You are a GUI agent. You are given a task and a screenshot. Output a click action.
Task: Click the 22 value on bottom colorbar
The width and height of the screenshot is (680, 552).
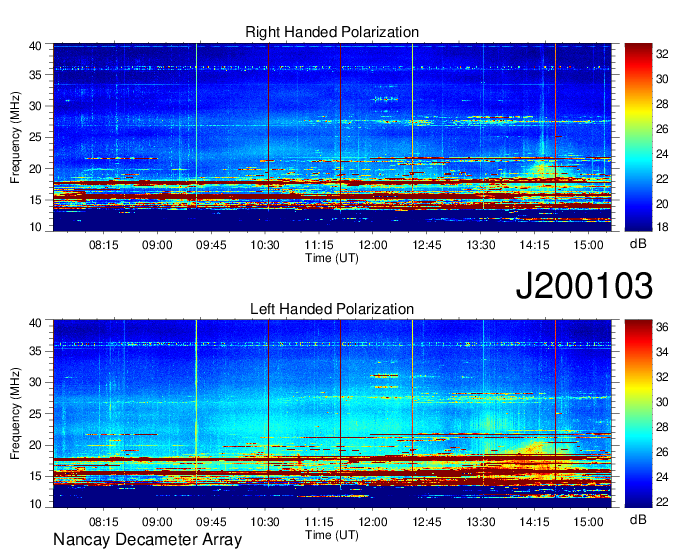tap(662, 502)
